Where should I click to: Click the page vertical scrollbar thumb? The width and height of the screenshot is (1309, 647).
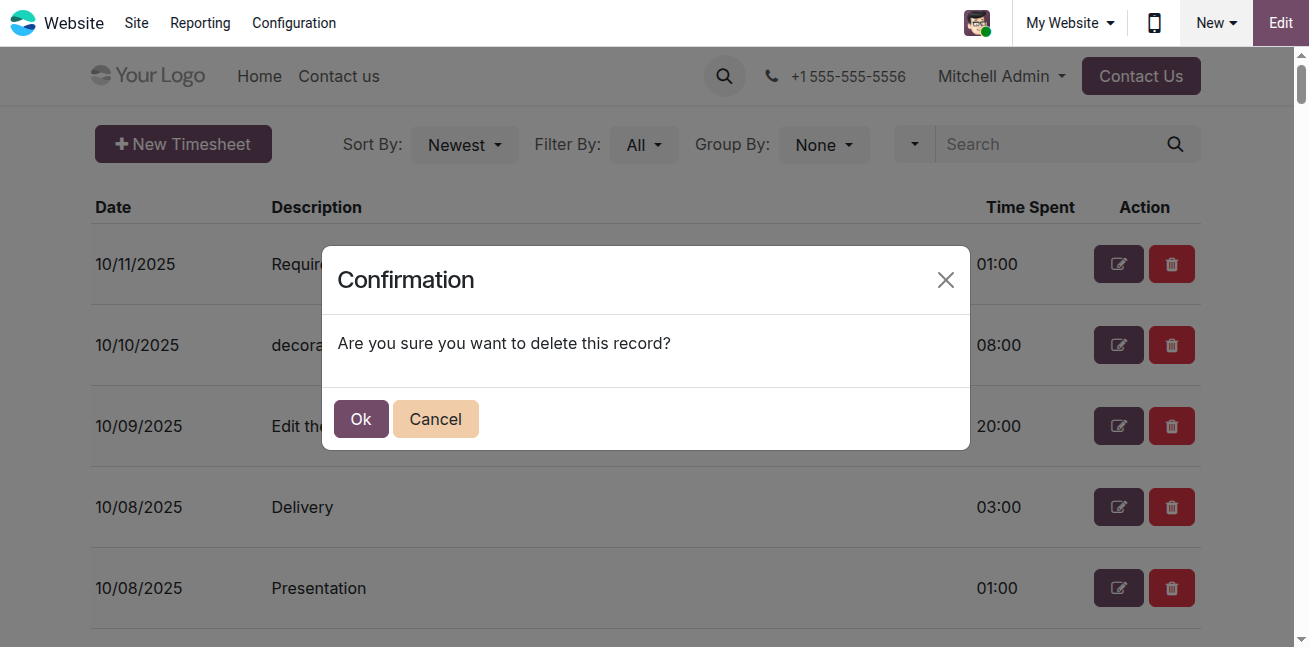1301,84
